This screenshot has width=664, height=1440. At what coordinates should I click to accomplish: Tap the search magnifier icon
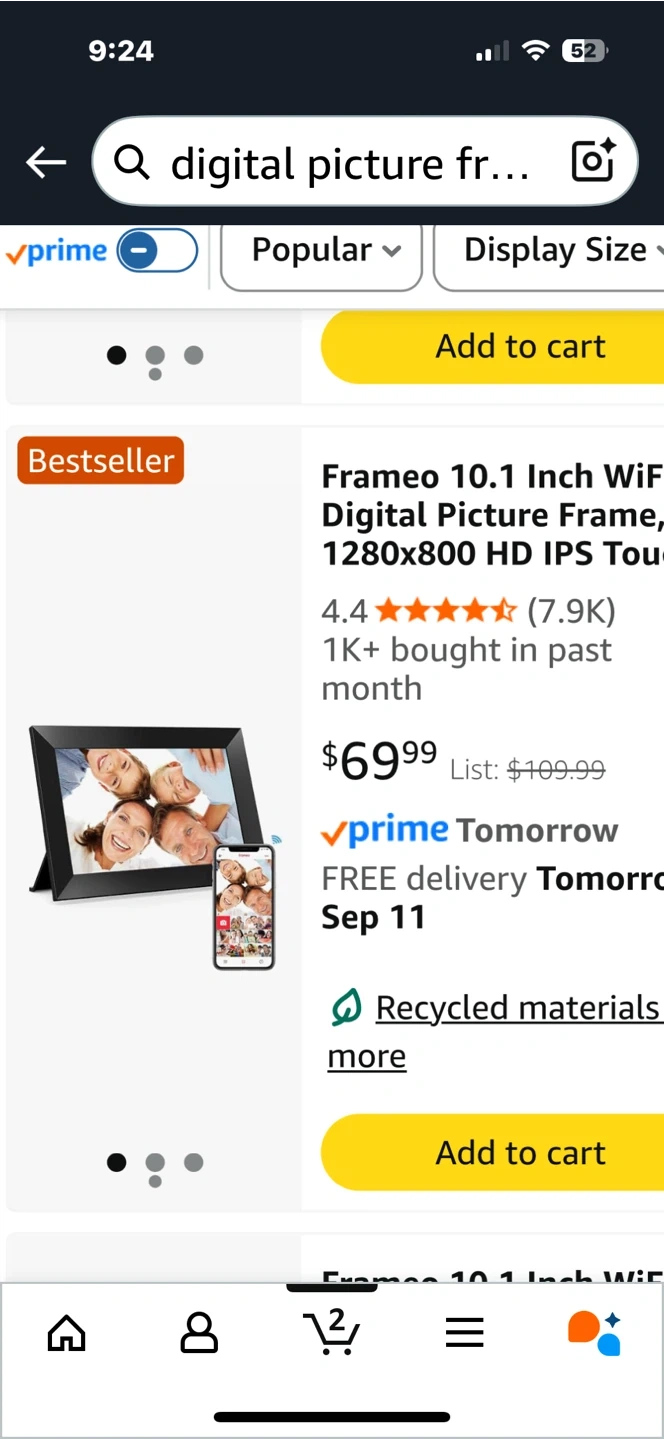coord(131,162)
